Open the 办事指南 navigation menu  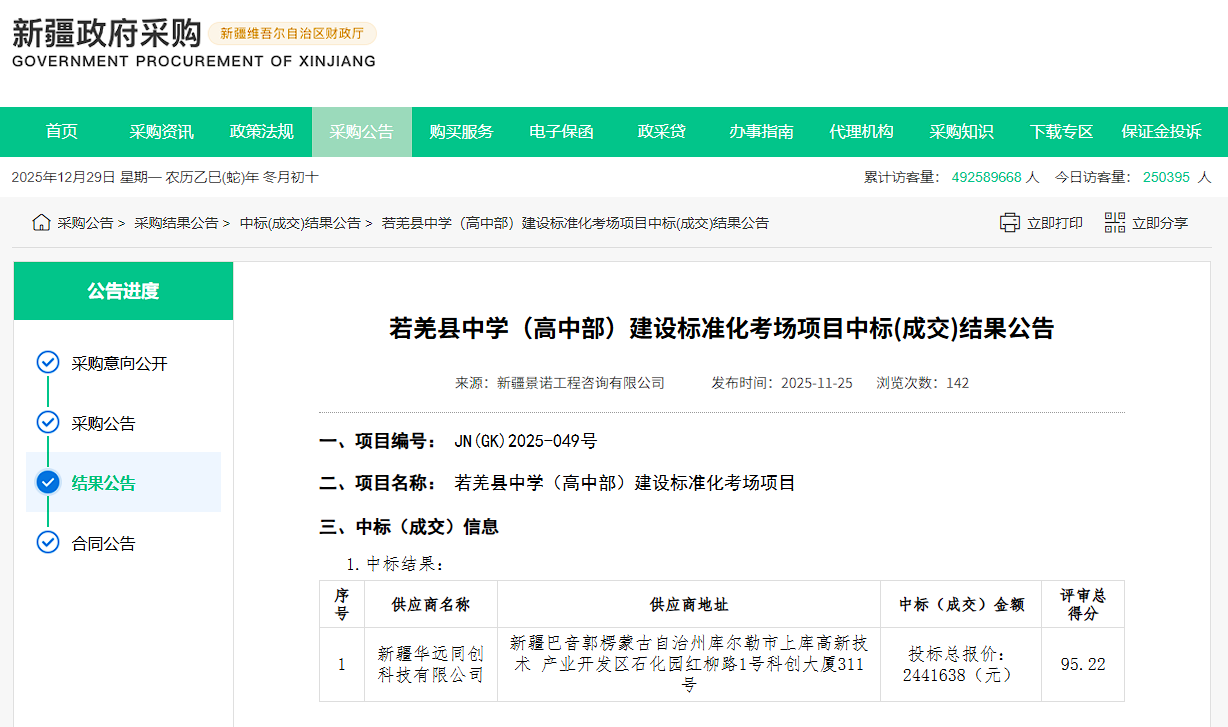[x=761, y=131]
